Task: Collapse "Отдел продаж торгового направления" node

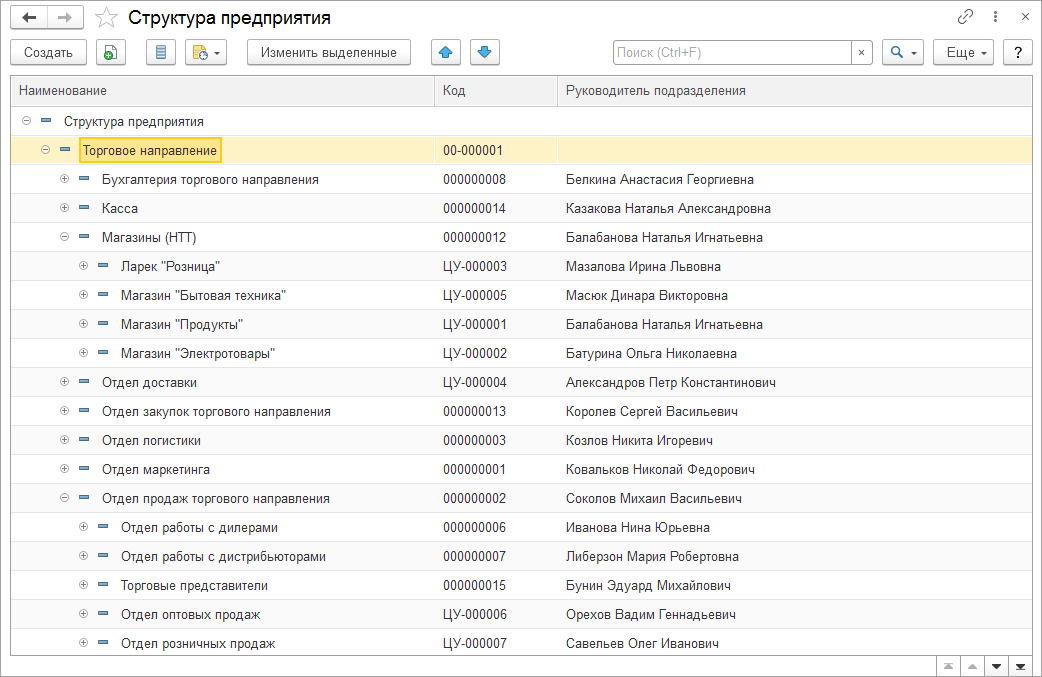Action: (x=64, y=498)
